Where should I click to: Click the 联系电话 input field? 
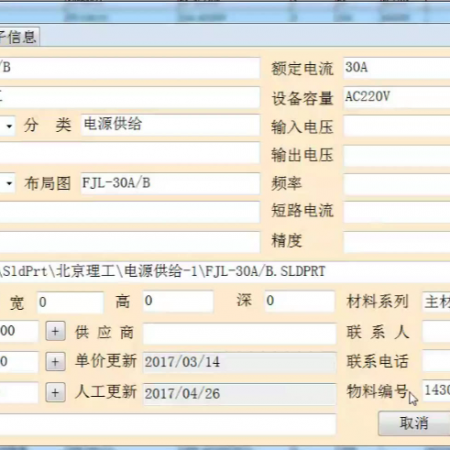pos(436,361)
